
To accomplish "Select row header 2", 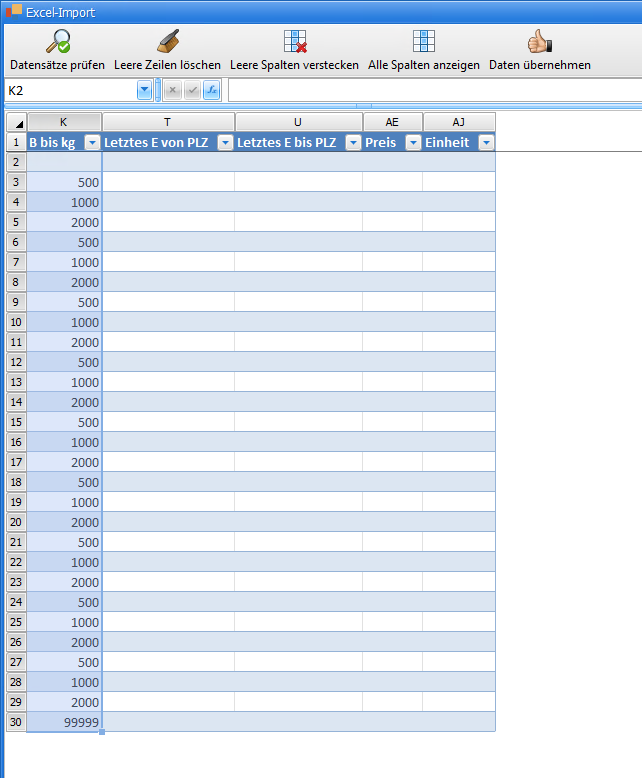I will click(16, 162).
